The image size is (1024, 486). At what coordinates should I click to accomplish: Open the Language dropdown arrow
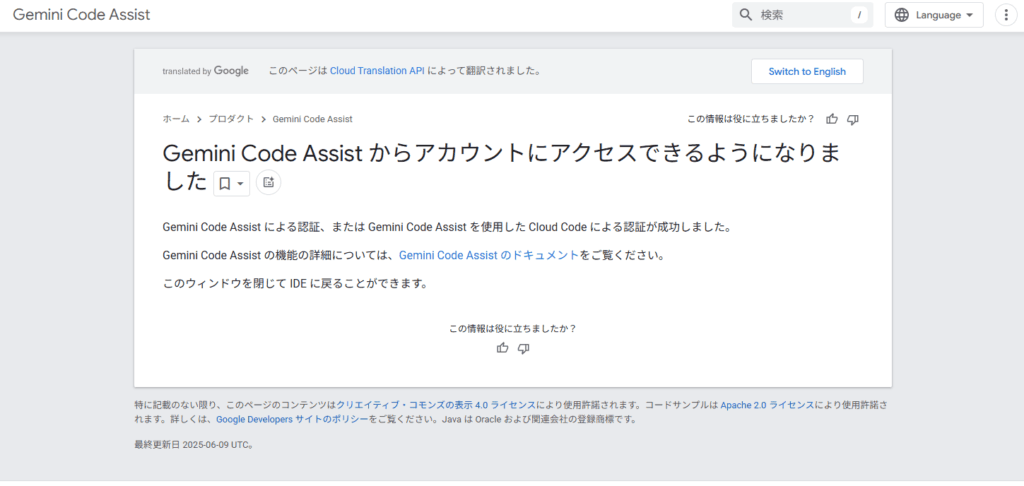pyautogui.click(x=970, y=15)
